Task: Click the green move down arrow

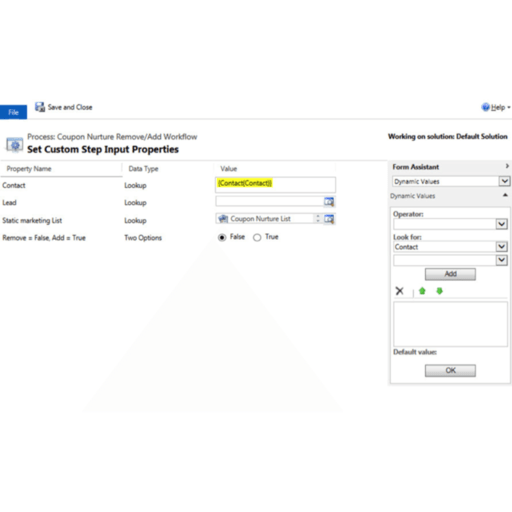Action: [x=439, y=291]
